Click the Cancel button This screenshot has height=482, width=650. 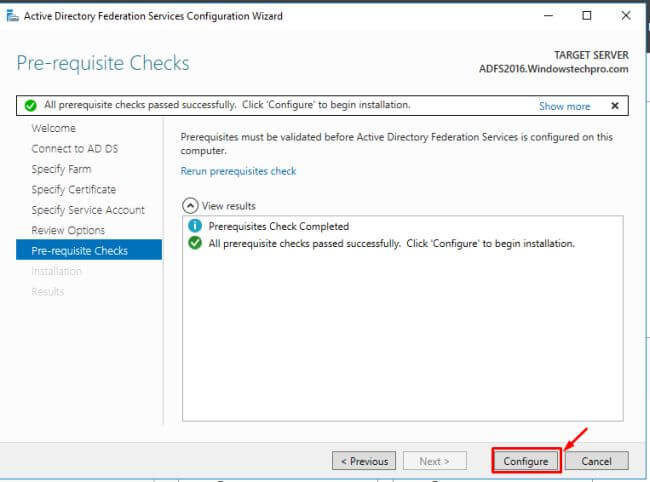click(x=596, y=461)
